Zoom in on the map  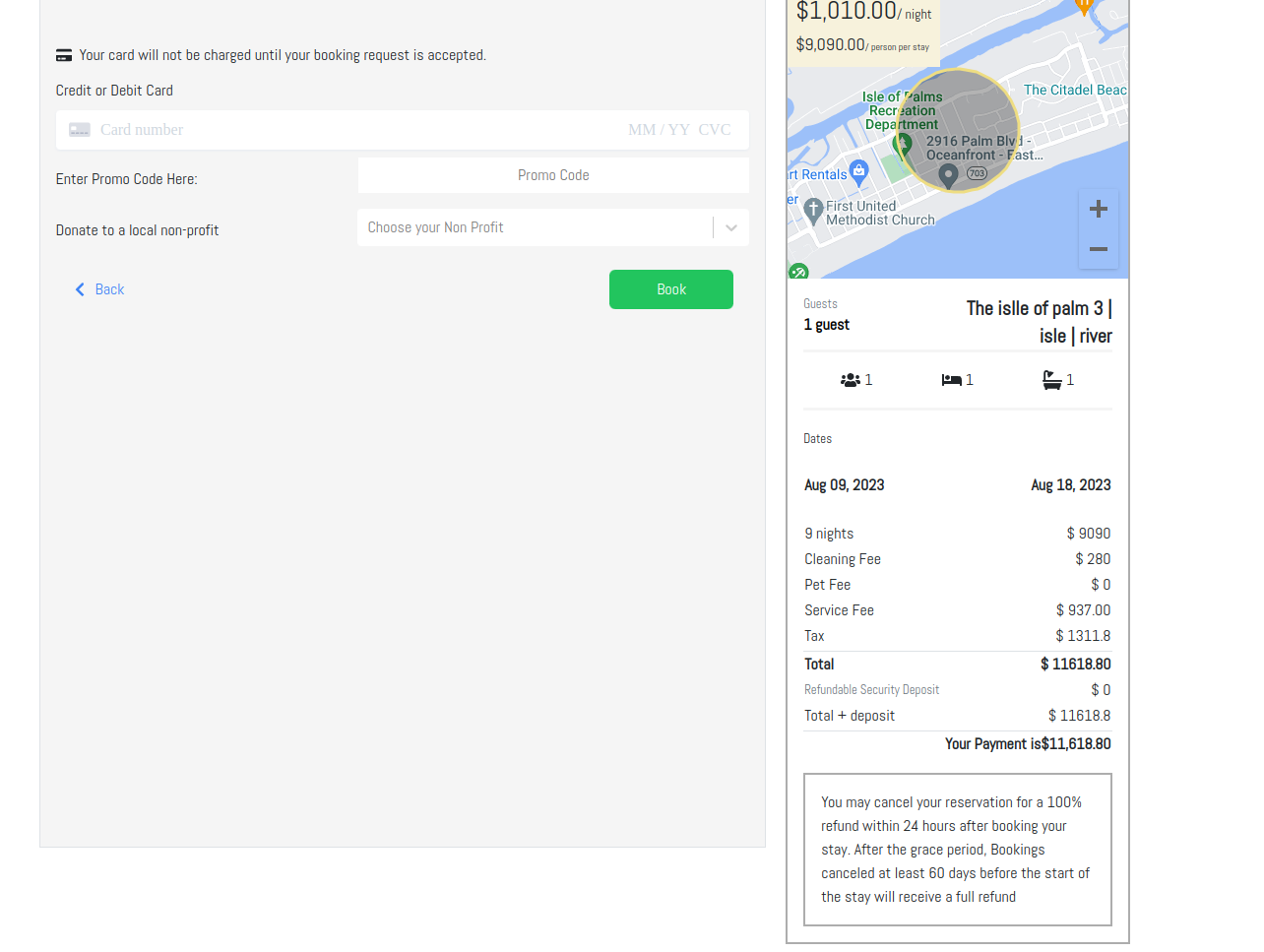click(x=1098, y=209)
